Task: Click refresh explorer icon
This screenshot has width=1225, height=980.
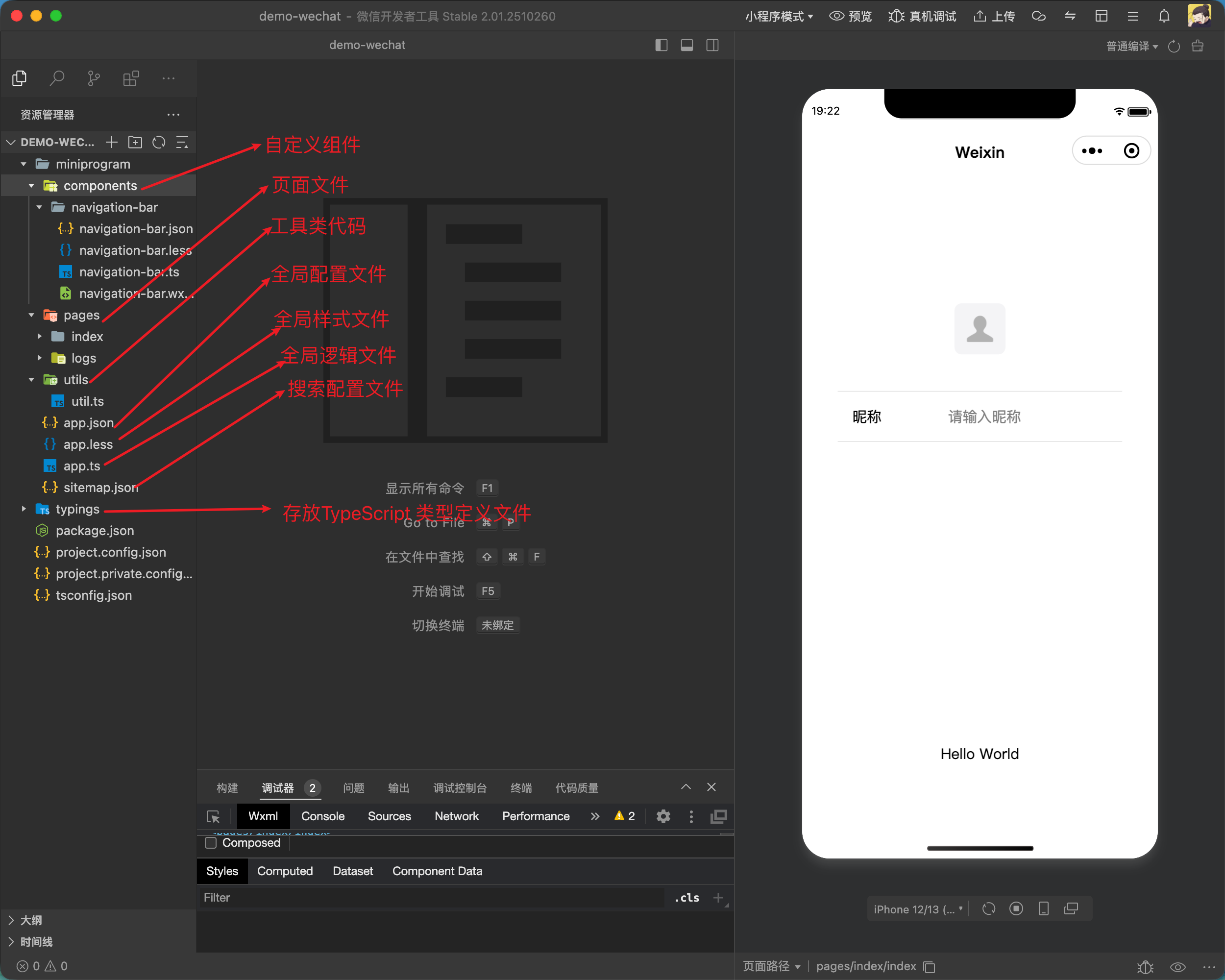Action: (159, 142)
